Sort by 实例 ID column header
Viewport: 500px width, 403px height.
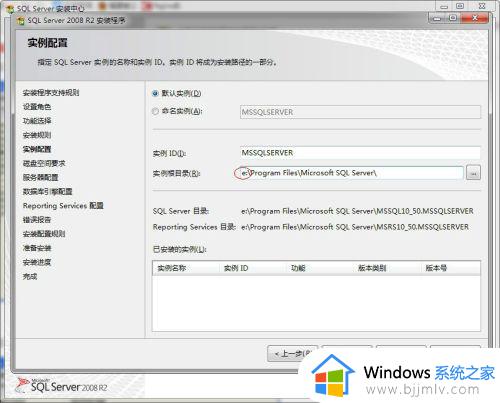click(x=252, y=268)
